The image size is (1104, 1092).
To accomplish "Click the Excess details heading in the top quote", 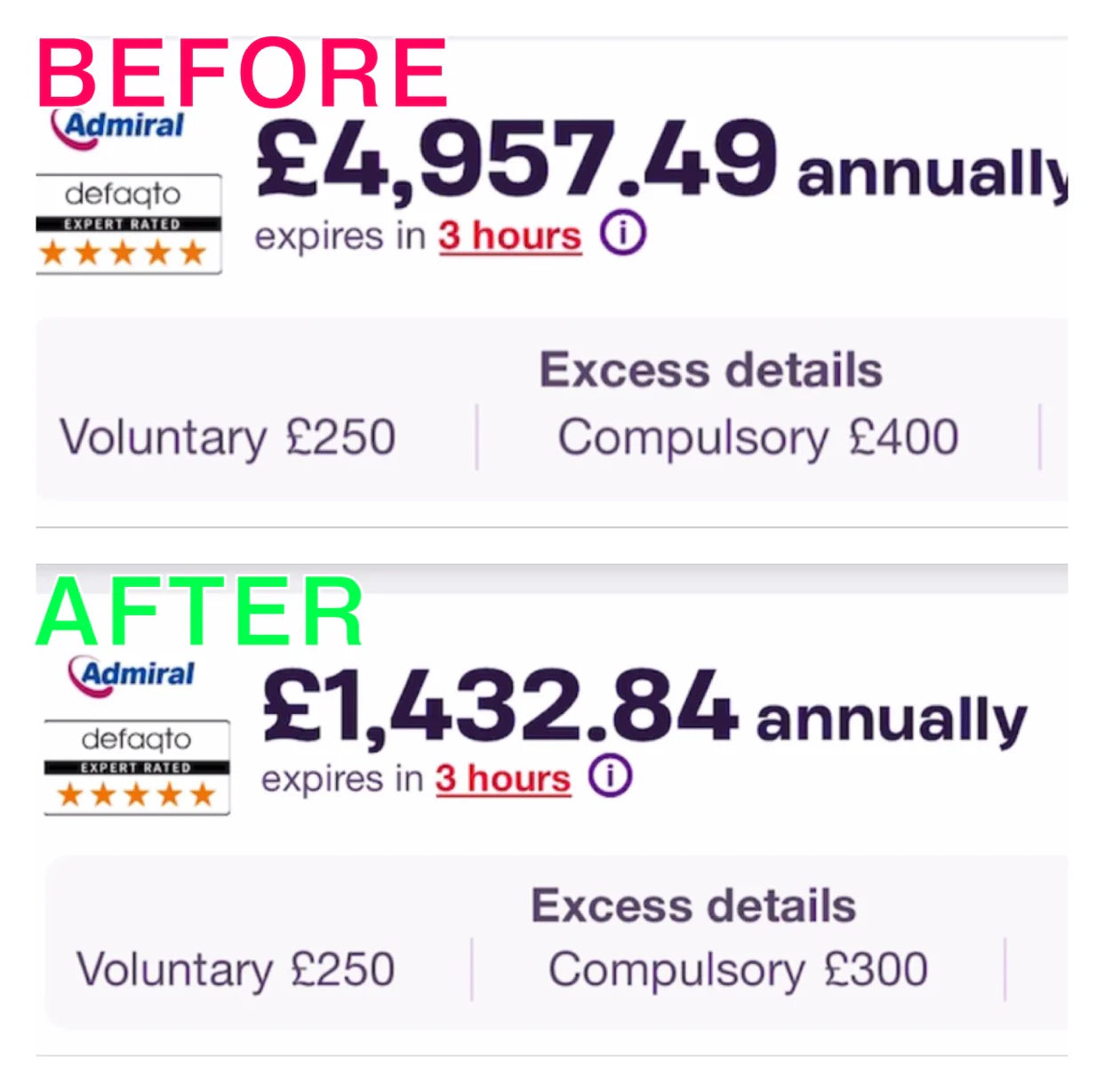I will (x=711, y=370).
